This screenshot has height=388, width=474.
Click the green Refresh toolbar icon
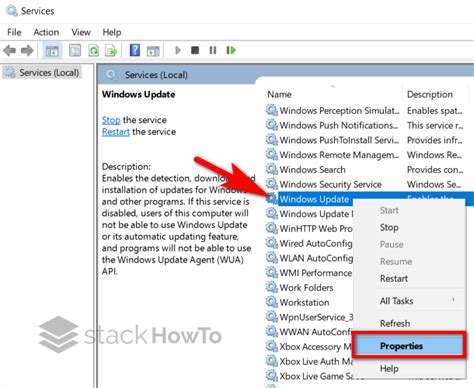click(93, 51)
